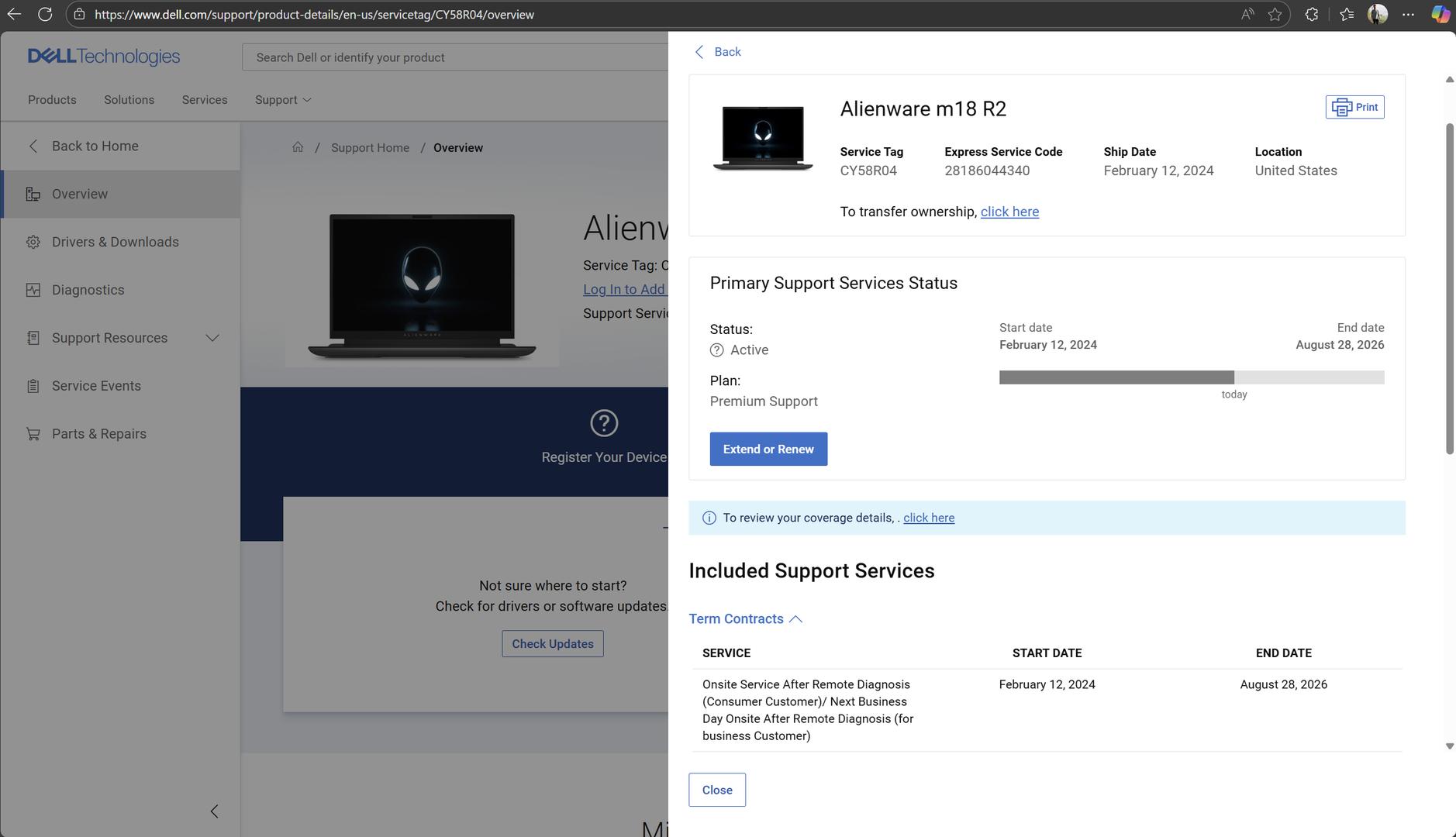
Task: Open the favorites list icon
Action: tap(1347, 14)
